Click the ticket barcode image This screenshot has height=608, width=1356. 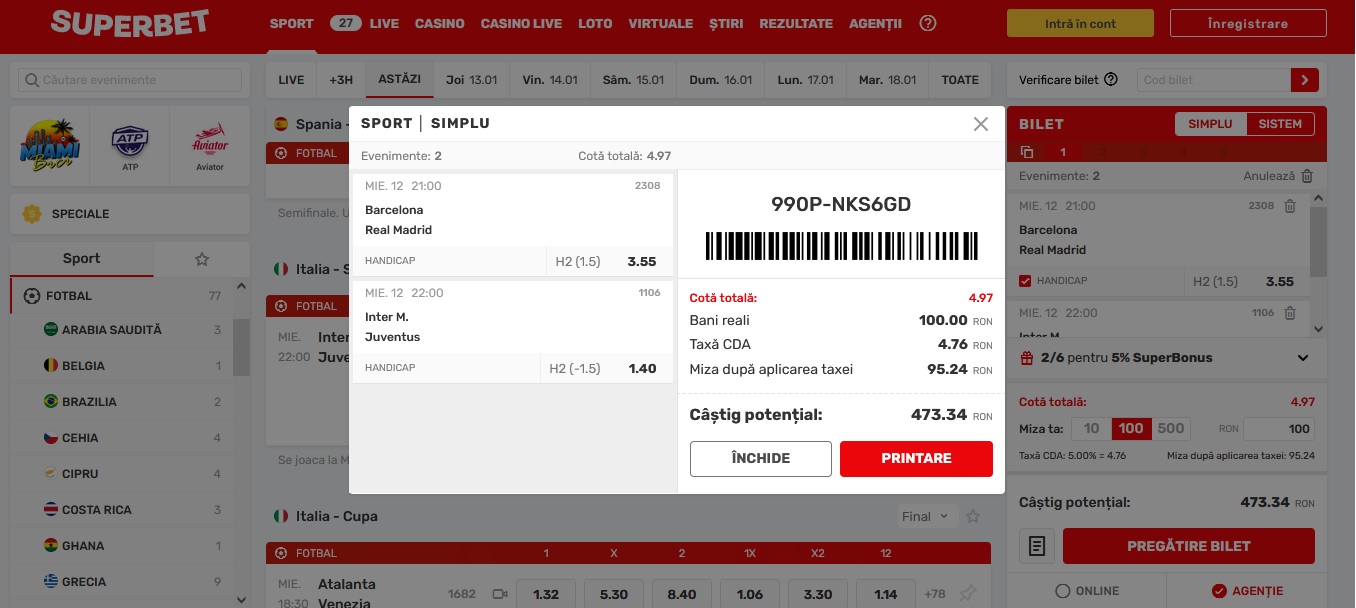click(841, 246)
